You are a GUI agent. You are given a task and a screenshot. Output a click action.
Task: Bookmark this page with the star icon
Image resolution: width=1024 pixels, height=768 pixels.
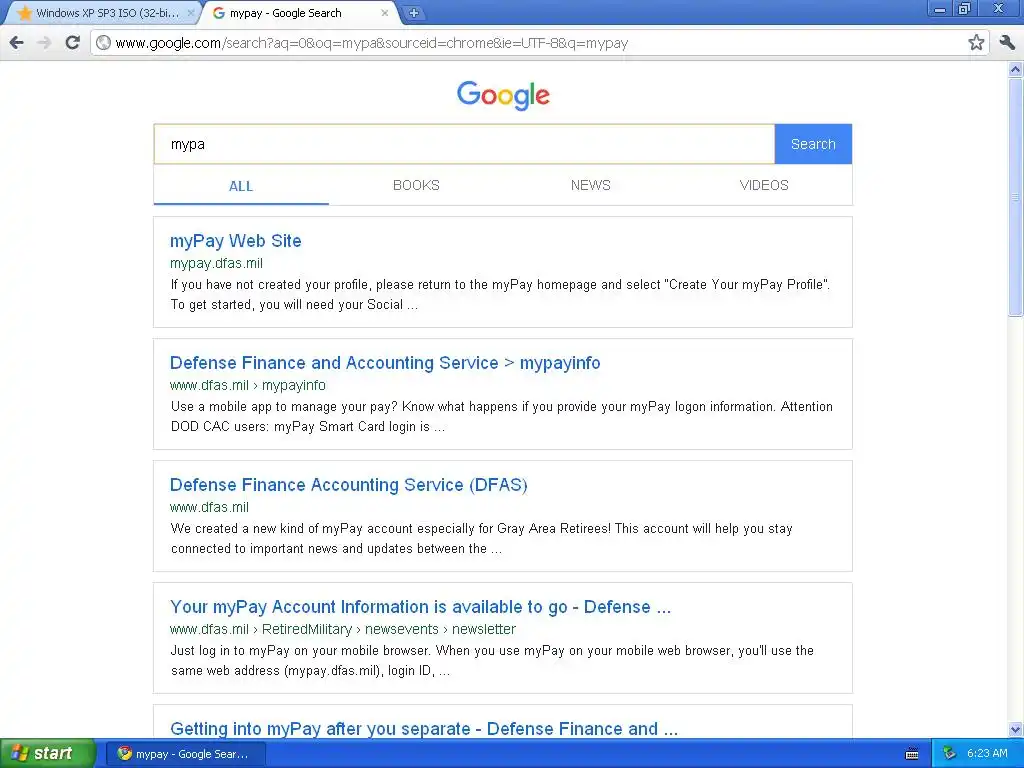tap(976, 43)
